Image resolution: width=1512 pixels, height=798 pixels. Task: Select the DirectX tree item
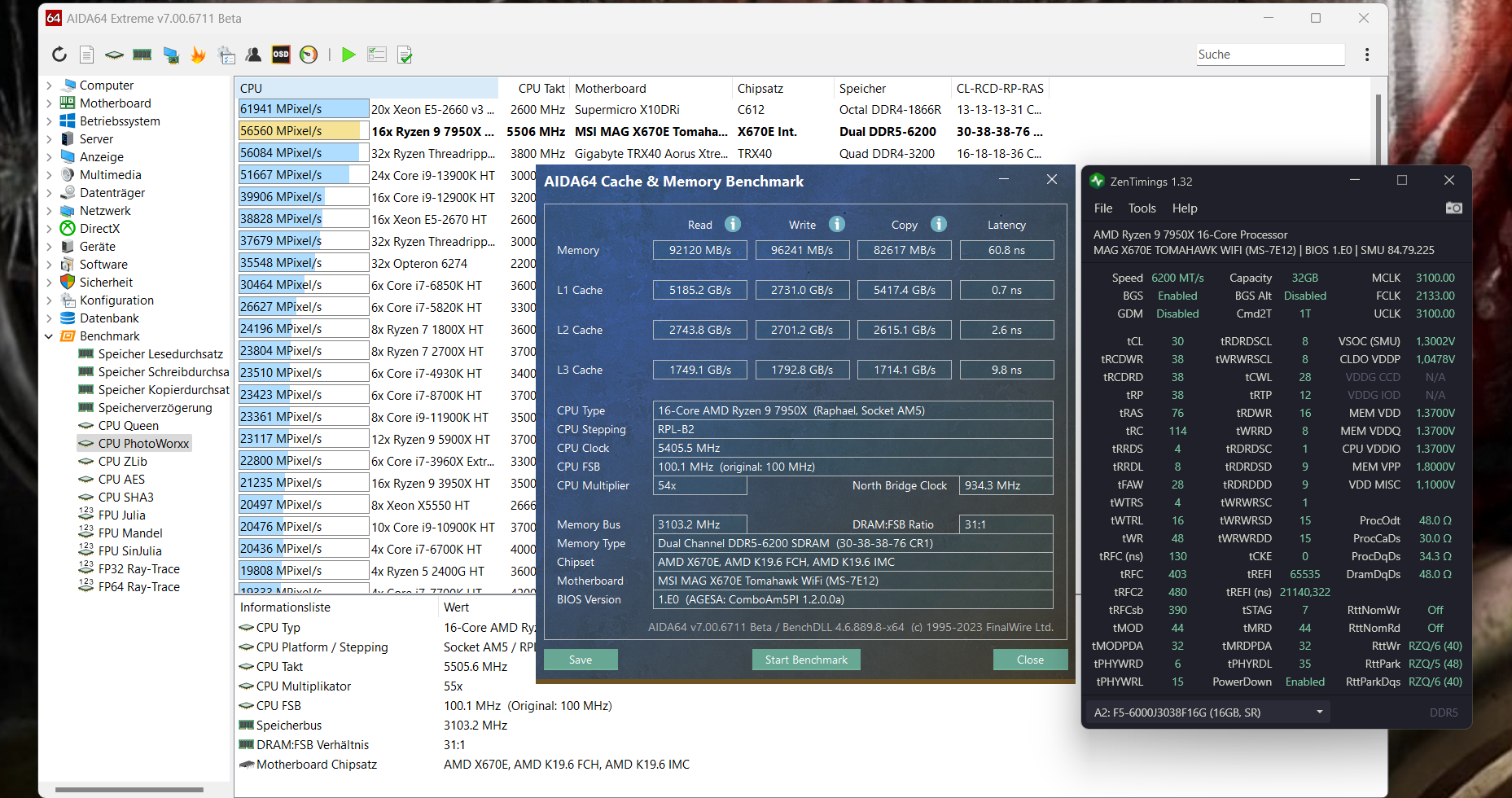[90, 229]
